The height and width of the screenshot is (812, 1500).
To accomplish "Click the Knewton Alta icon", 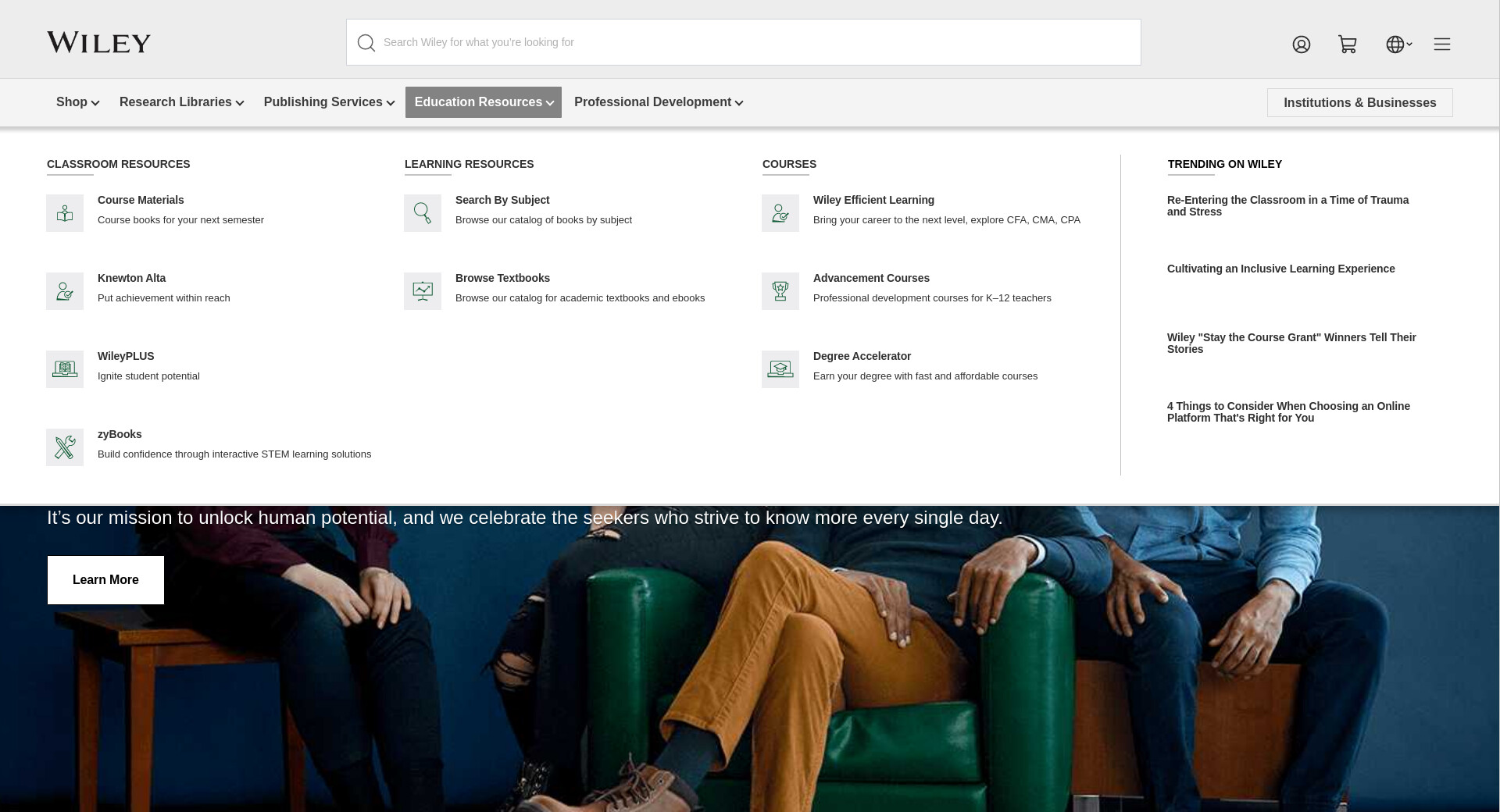I will (65, 291).
